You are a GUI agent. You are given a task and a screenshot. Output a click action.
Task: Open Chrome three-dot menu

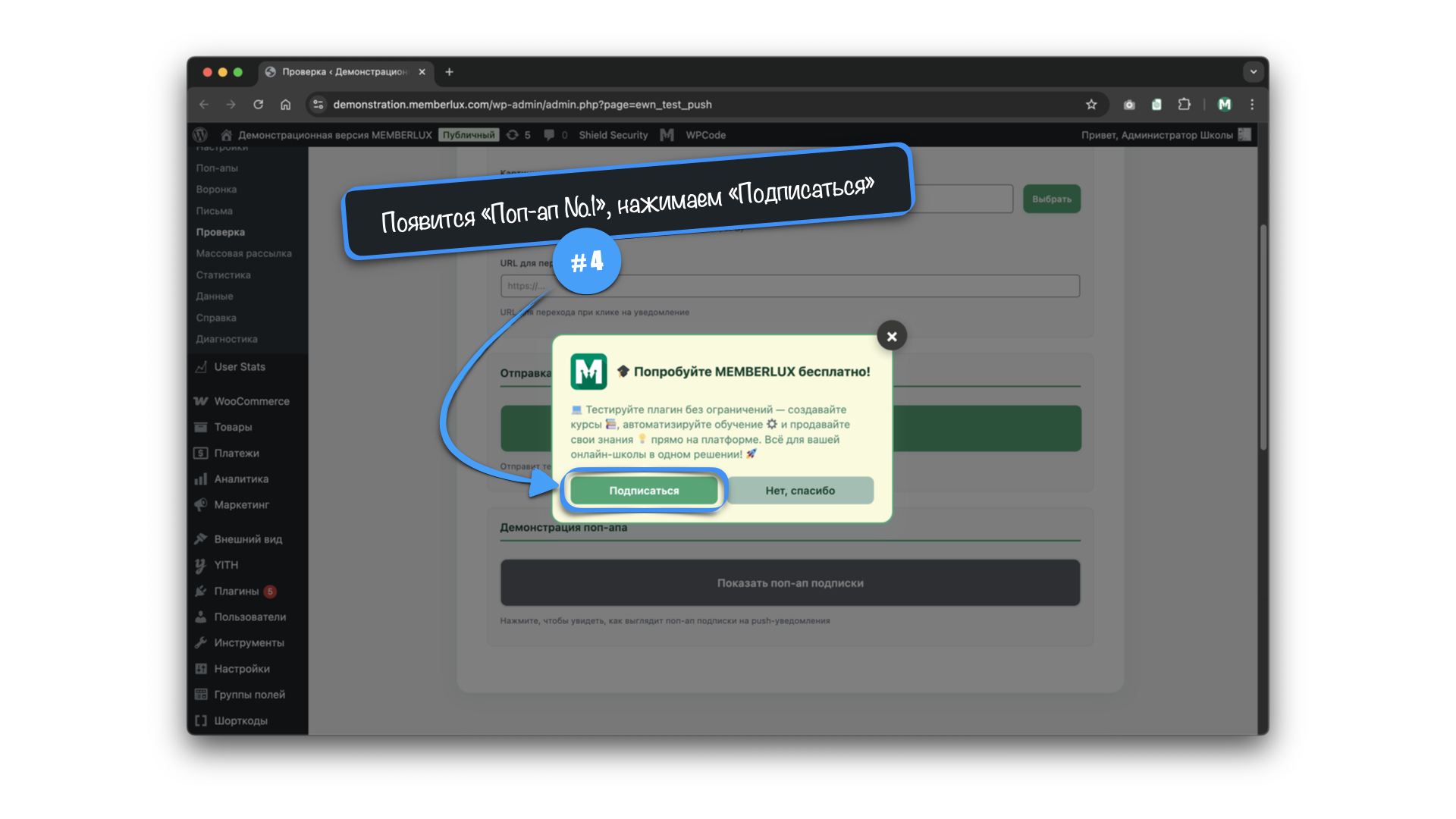click(x=1252, y=105)
